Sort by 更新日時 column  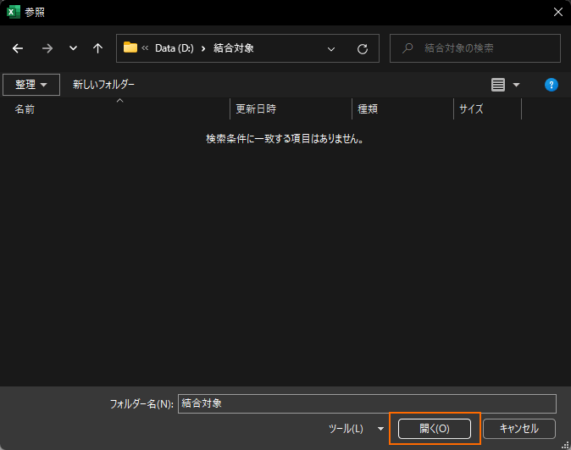pos(256,109)
